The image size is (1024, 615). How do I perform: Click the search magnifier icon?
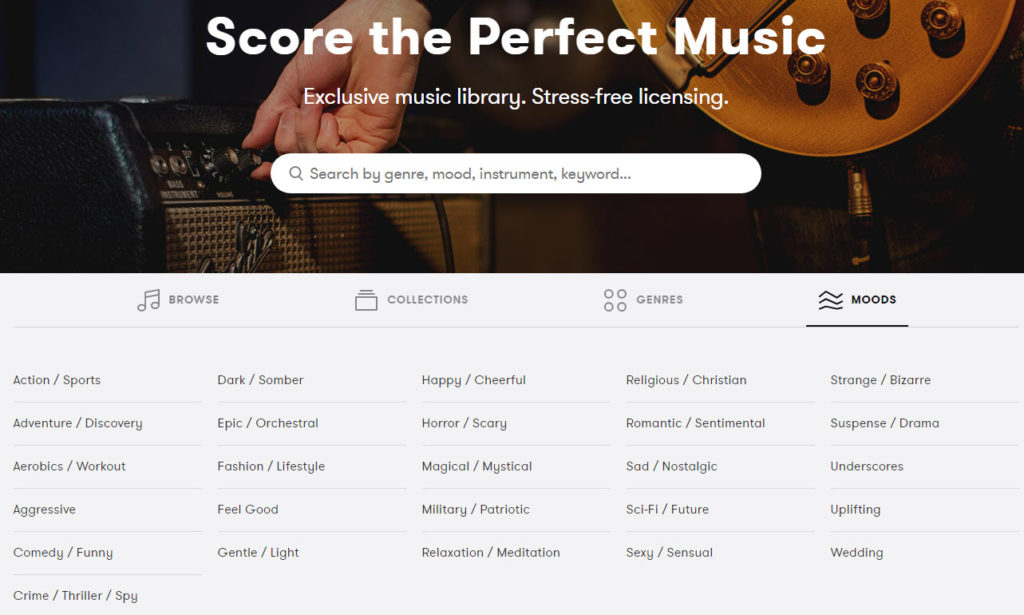[x=295, y=173]
